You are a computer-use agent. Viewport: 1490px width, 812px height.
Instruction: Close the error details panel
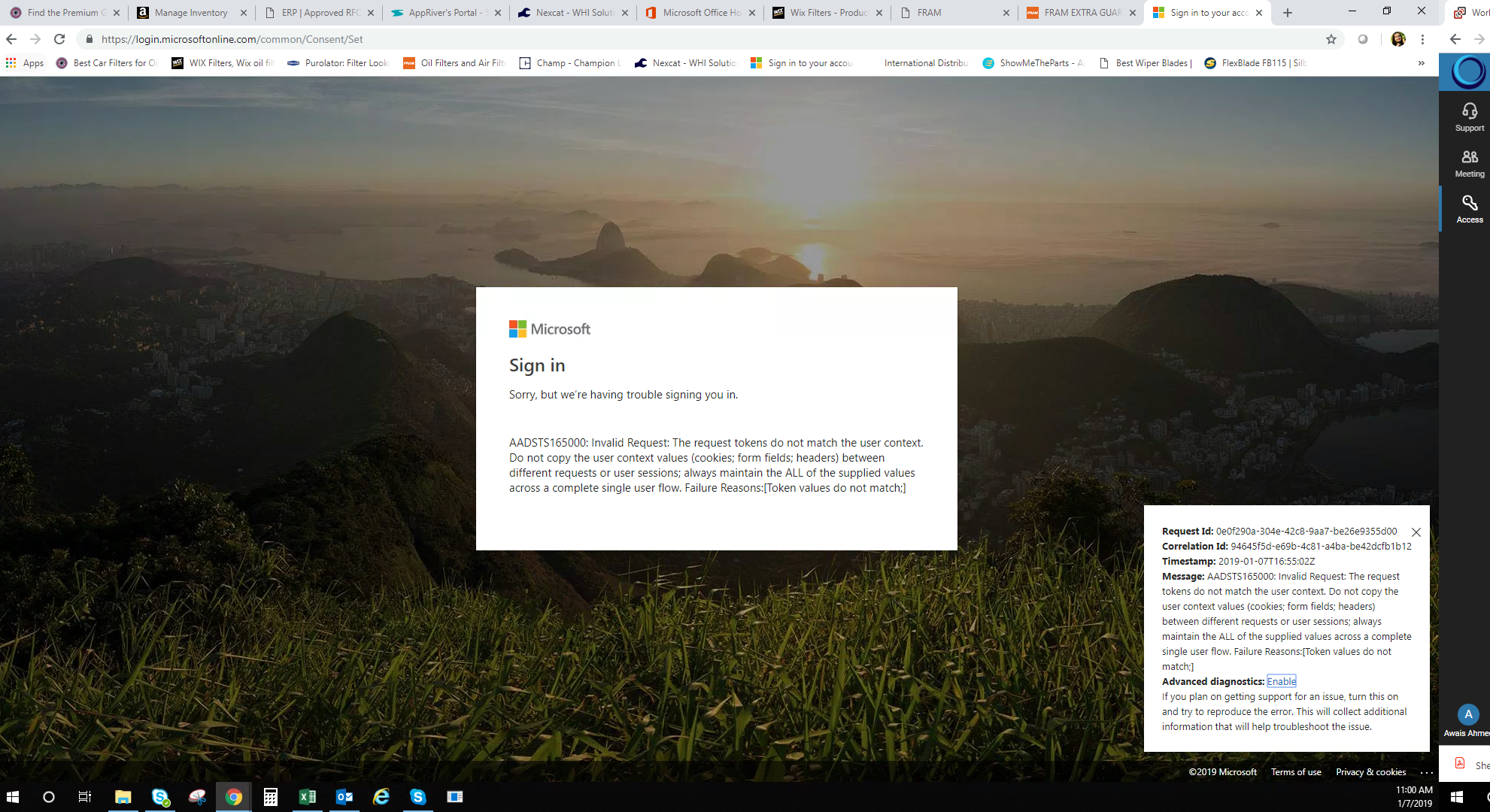pyautogui.click(x=1416, y=532)
